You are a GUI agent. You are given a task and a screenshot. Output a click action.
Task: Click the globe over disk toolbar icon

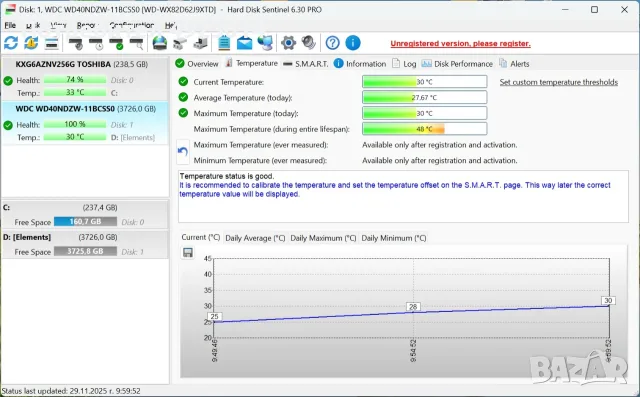click(x=160, y=43)
